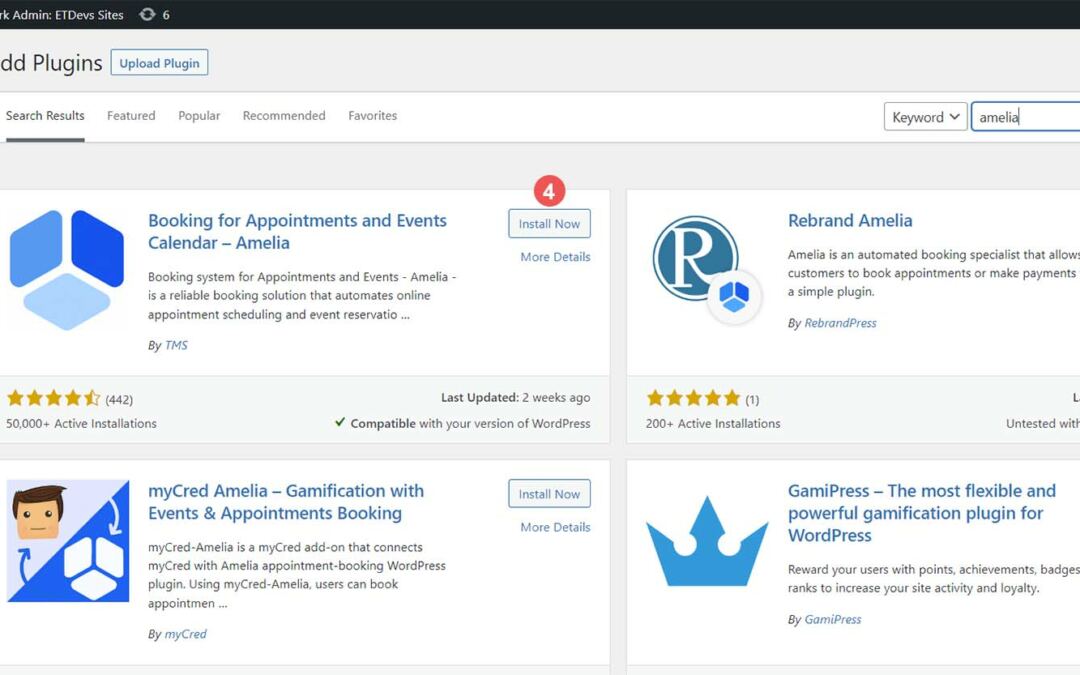
Task: Click Install Now for the Amelia plugin
Action: click(549, 224)
